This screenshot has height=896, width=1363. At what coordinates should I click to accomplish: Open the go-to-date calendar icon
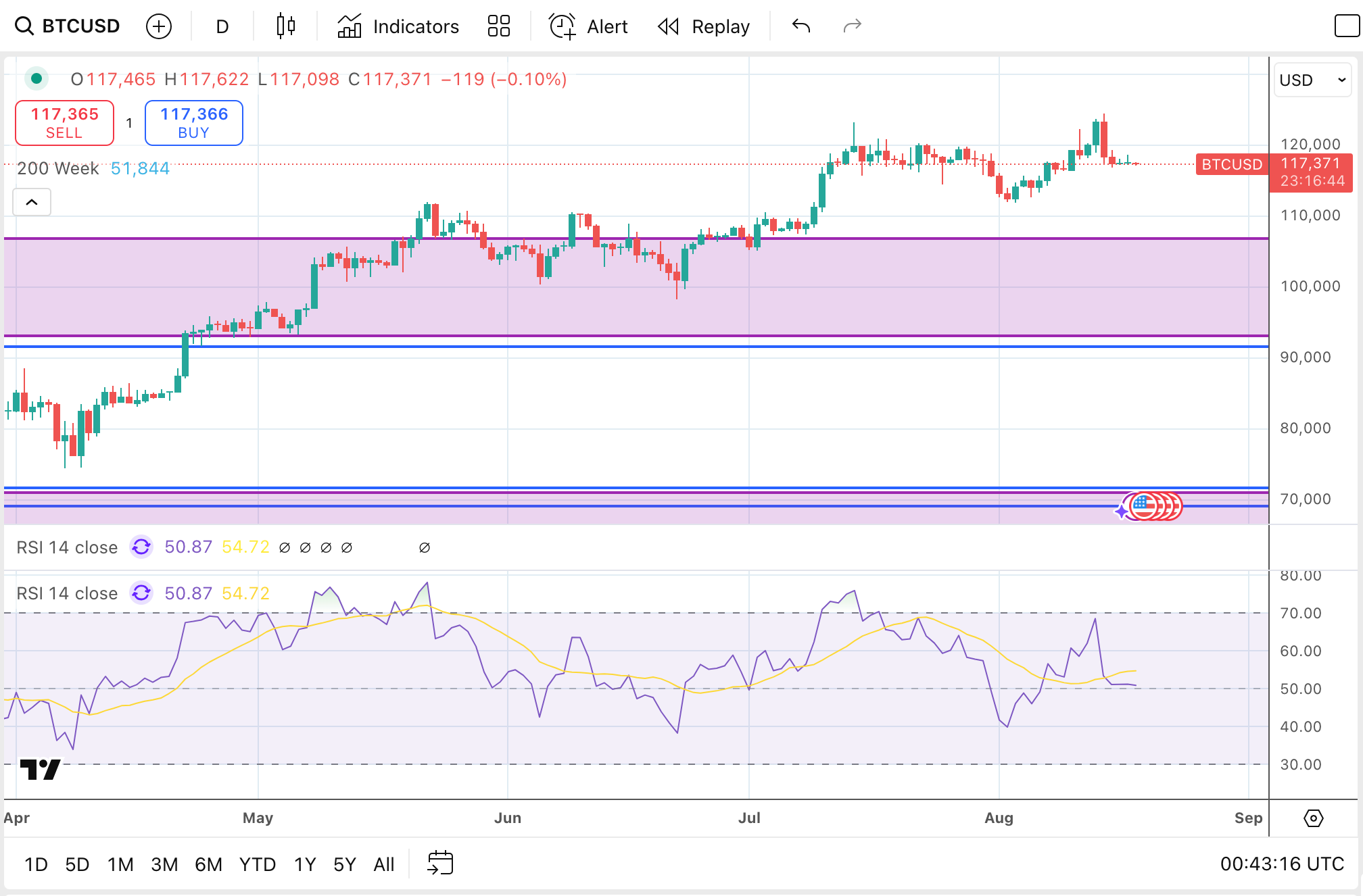tap(440, 863)
